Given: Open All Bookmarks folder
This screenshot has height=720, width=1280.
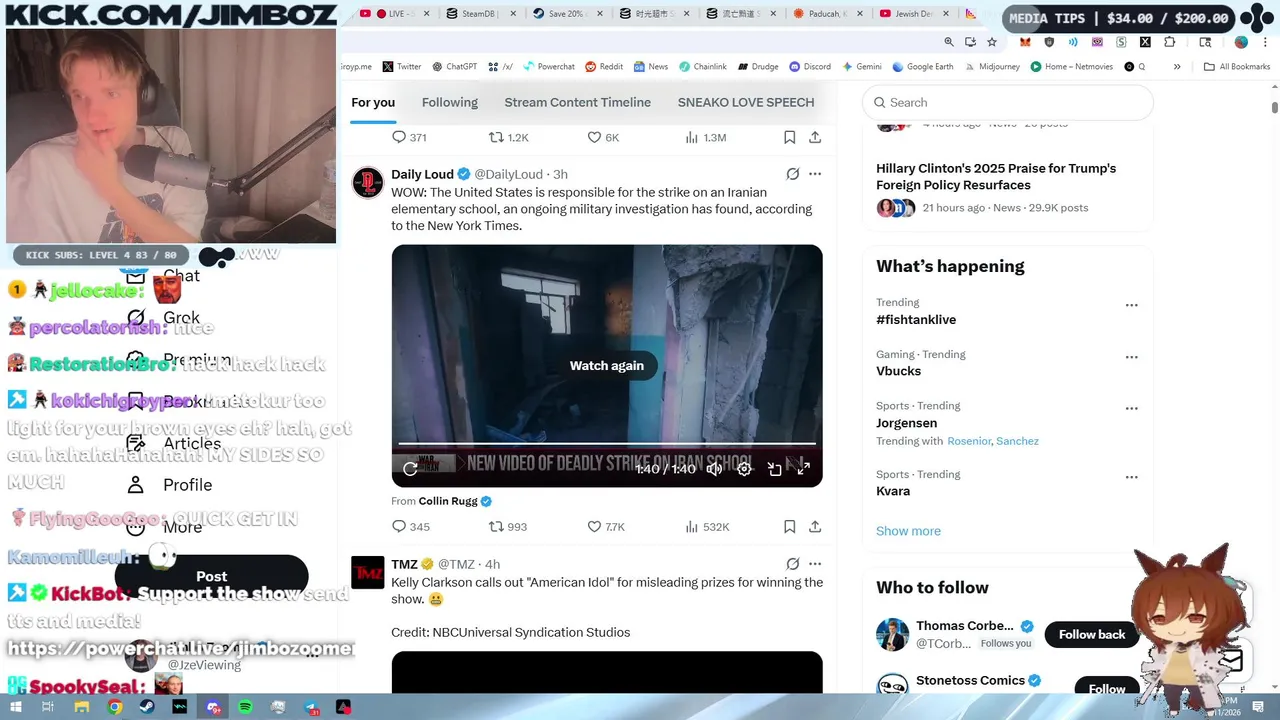Looking at the screenshot, I should coord(1237,67).
